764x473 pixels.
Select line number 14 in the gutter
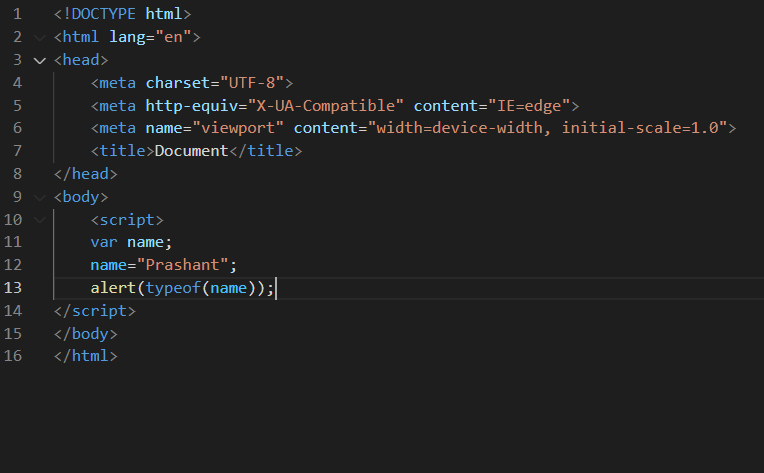[x=13, y=311]
